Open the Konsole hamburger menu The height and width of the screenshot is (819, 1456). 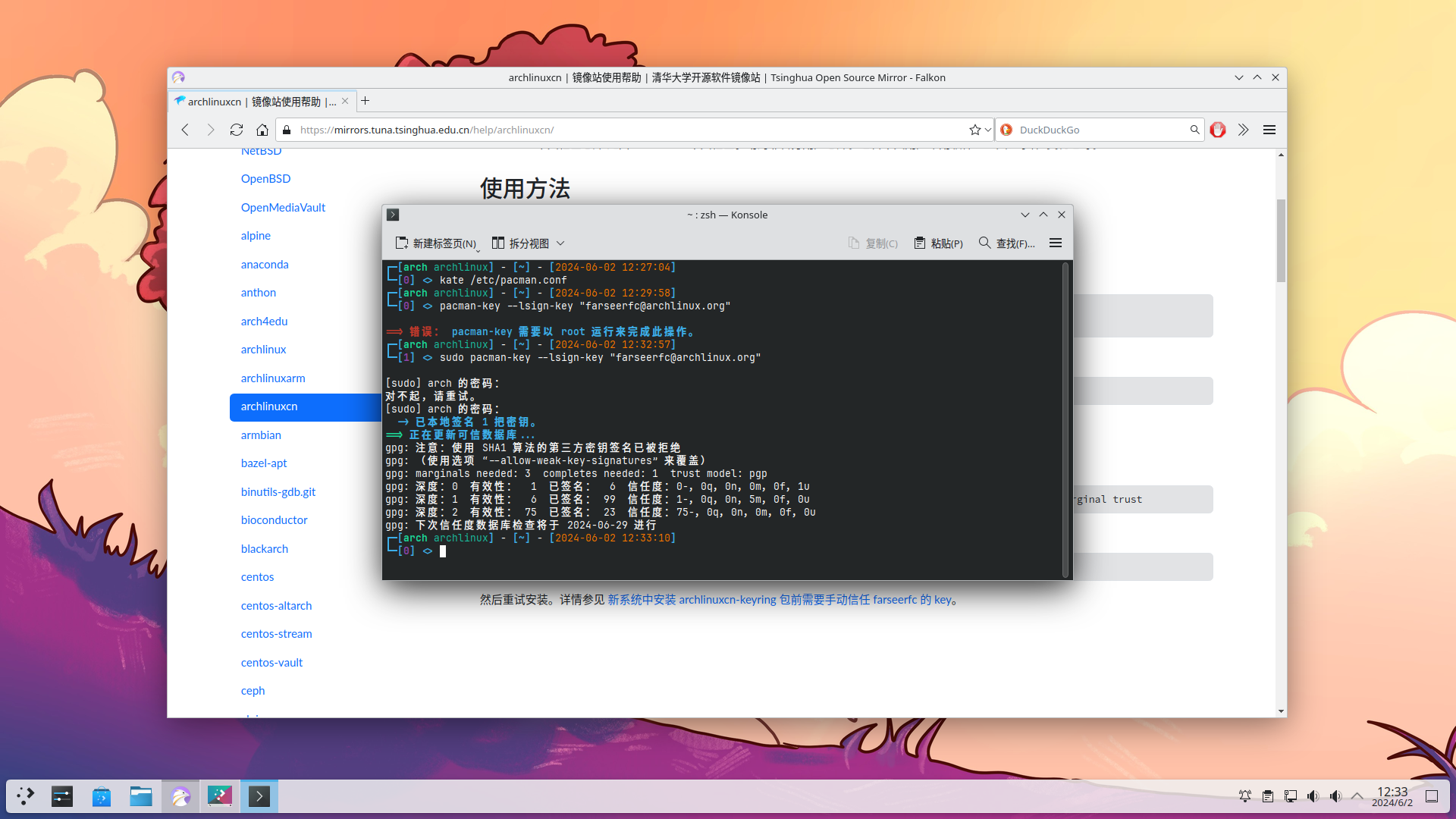(1055, 243)
